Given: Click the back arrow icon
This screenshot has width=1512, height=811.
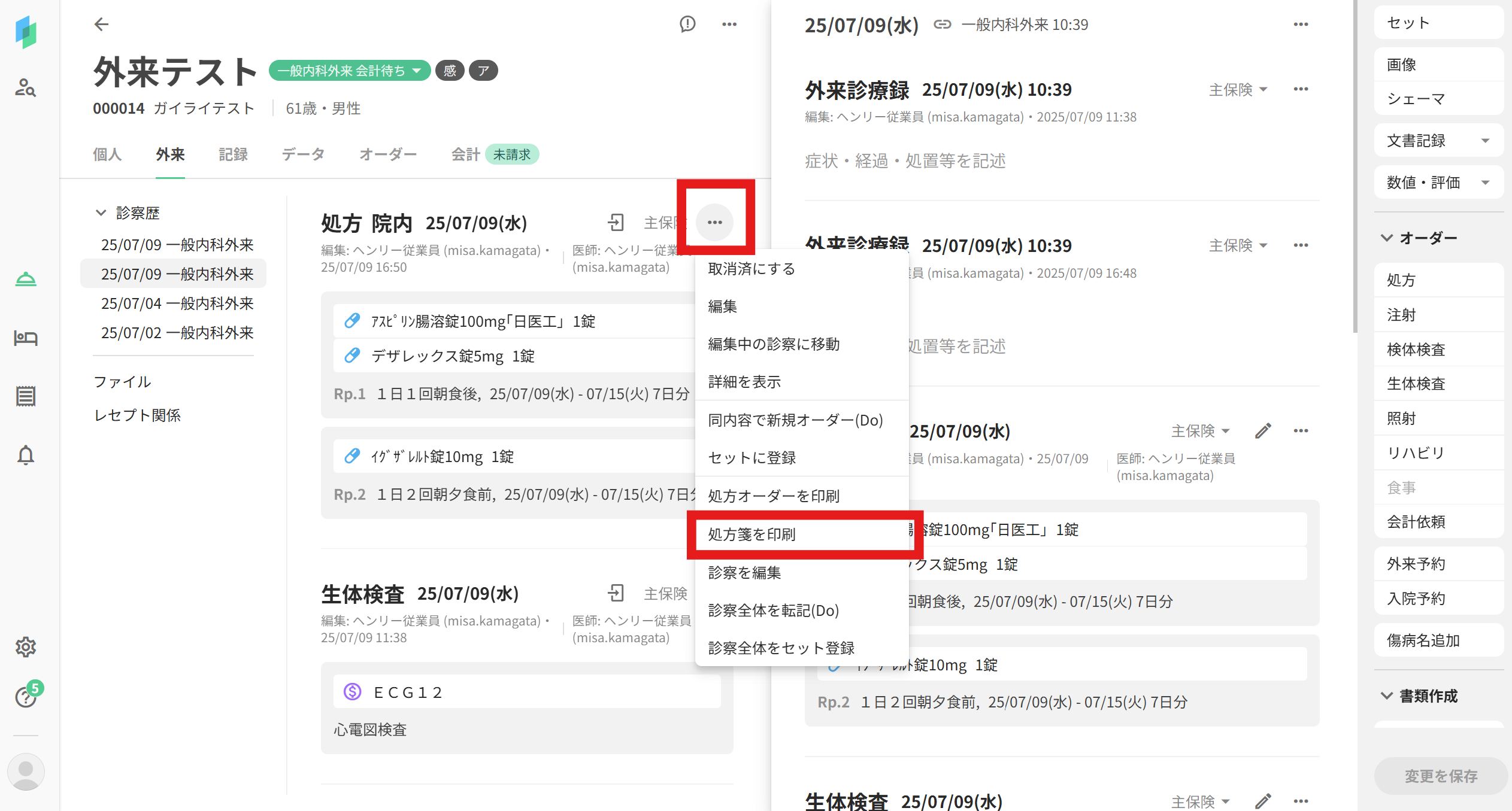Looking at the screenshot, I should 101,24.
